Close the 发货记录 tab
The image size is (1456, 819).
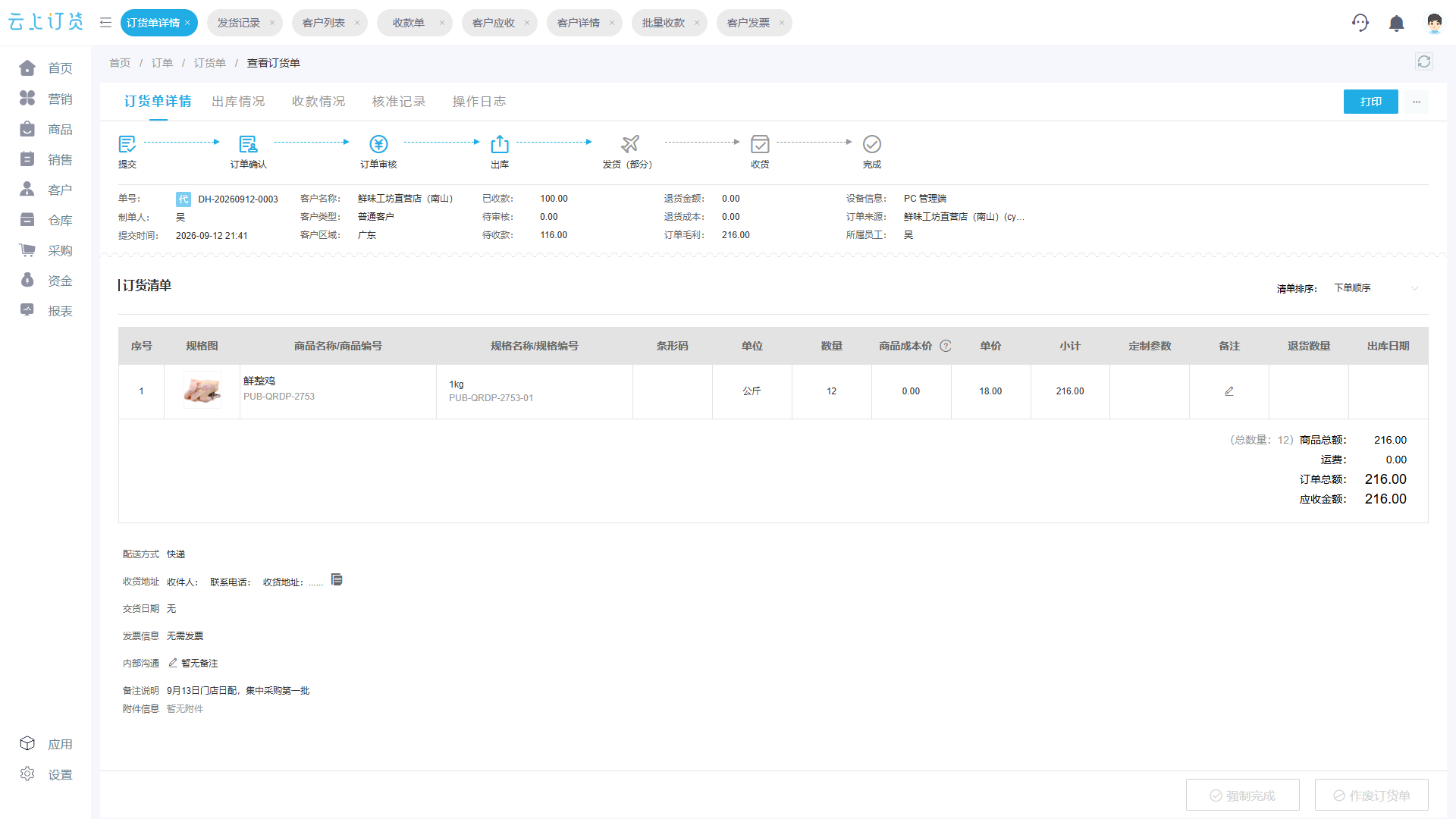[x=272, y=23]
